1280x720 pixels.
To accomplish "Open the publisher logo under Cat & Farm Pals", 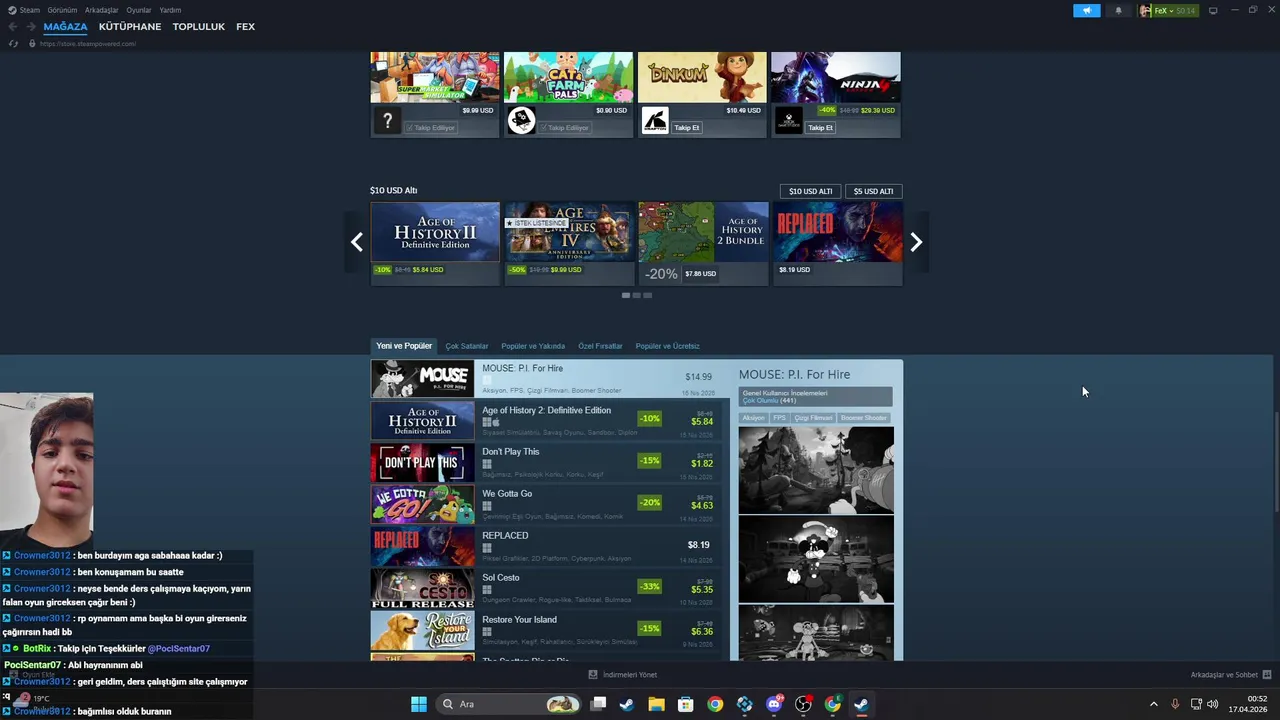I will tap(521, 121).
